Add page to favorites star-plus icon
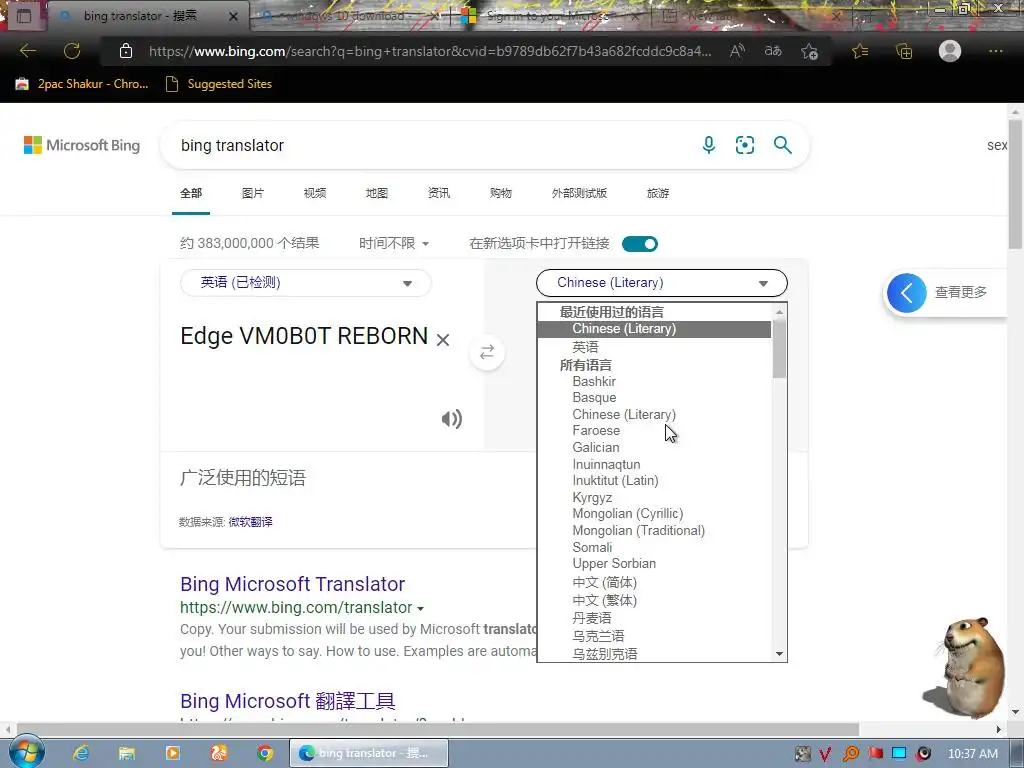Viewport: 1024px width, 768px height. click(810, 51)
